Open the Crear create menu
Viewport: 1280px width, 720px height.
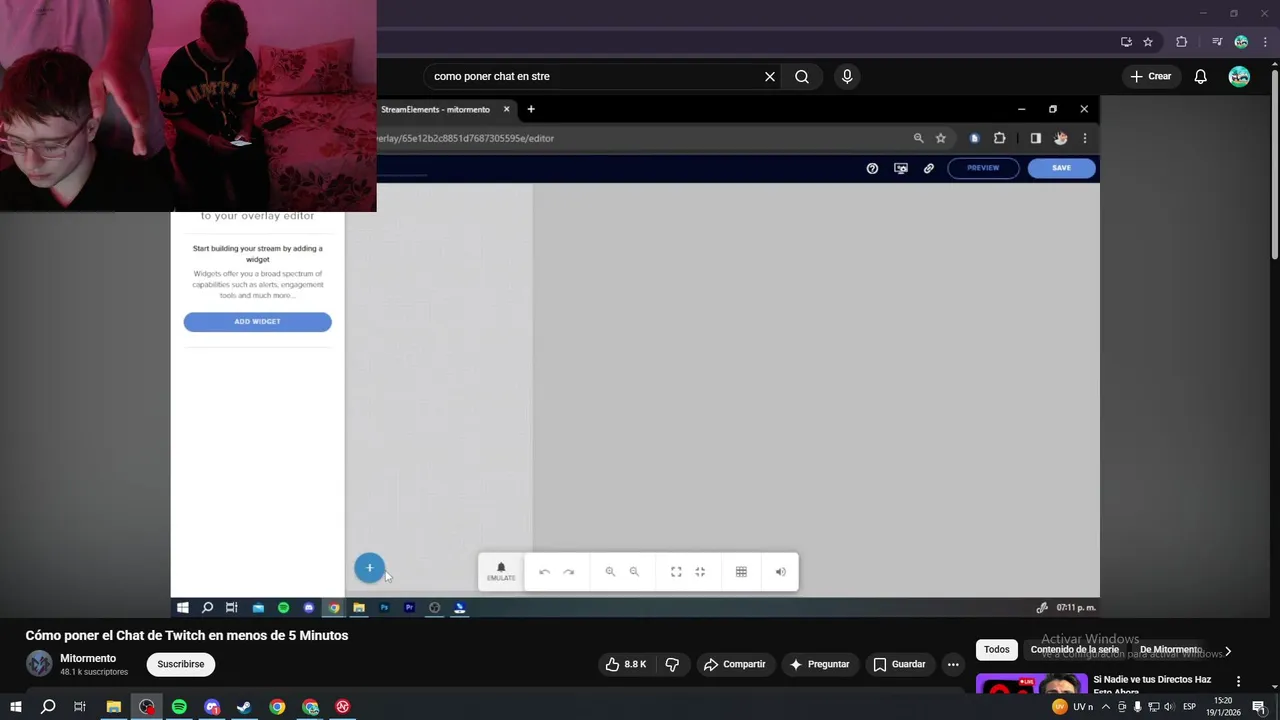(1150, 76)
